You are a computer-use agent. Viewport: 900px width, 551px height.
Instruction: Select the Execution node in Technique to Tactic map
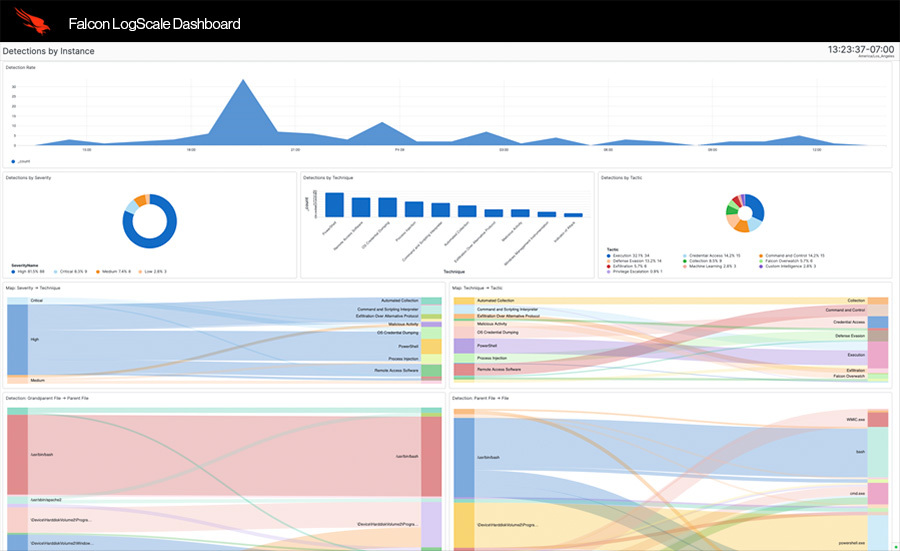(x=877, y=355)
